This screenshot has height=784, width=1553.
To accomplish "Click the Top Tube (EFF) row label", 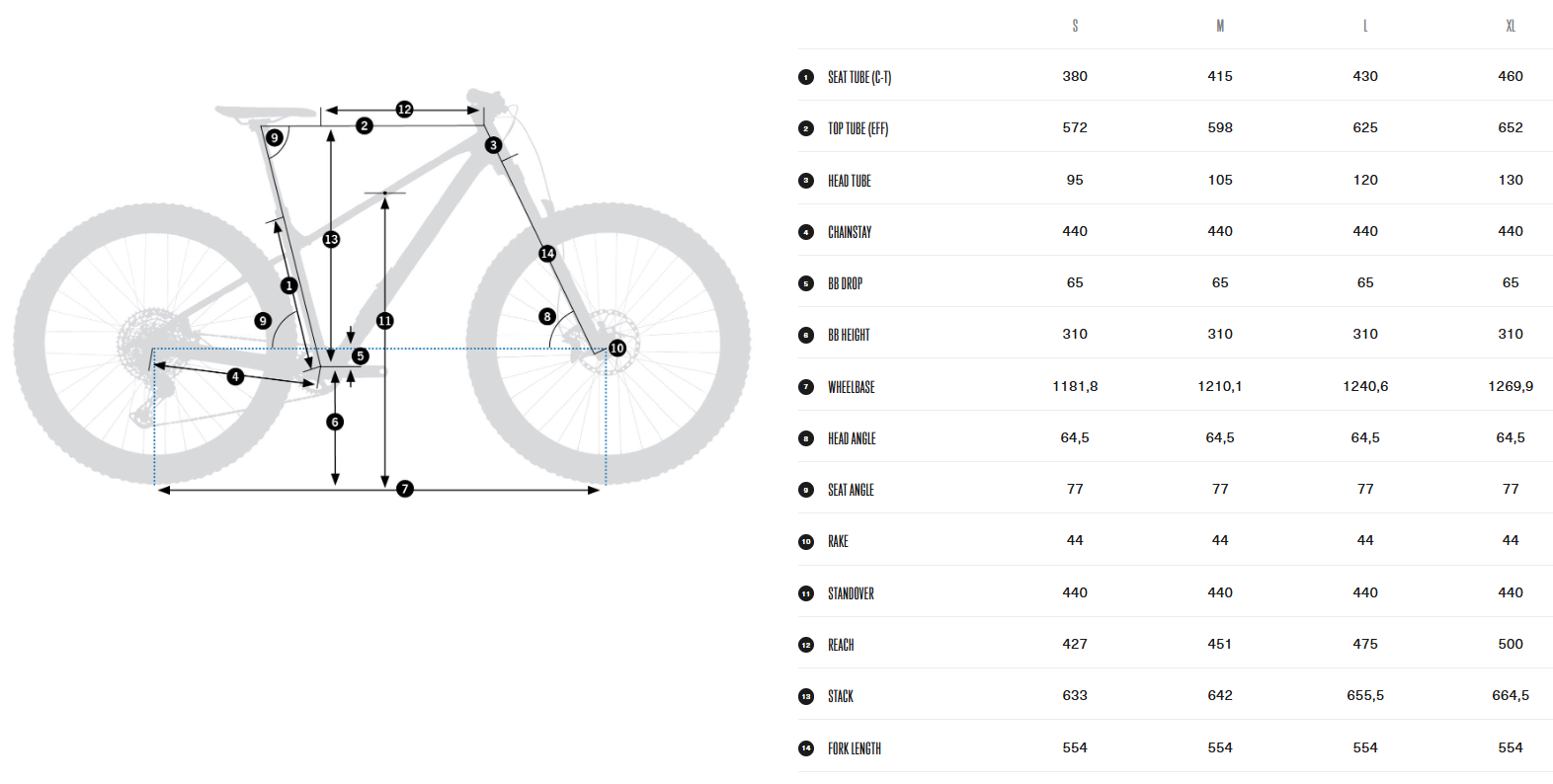I will click(x=858, y=128).
